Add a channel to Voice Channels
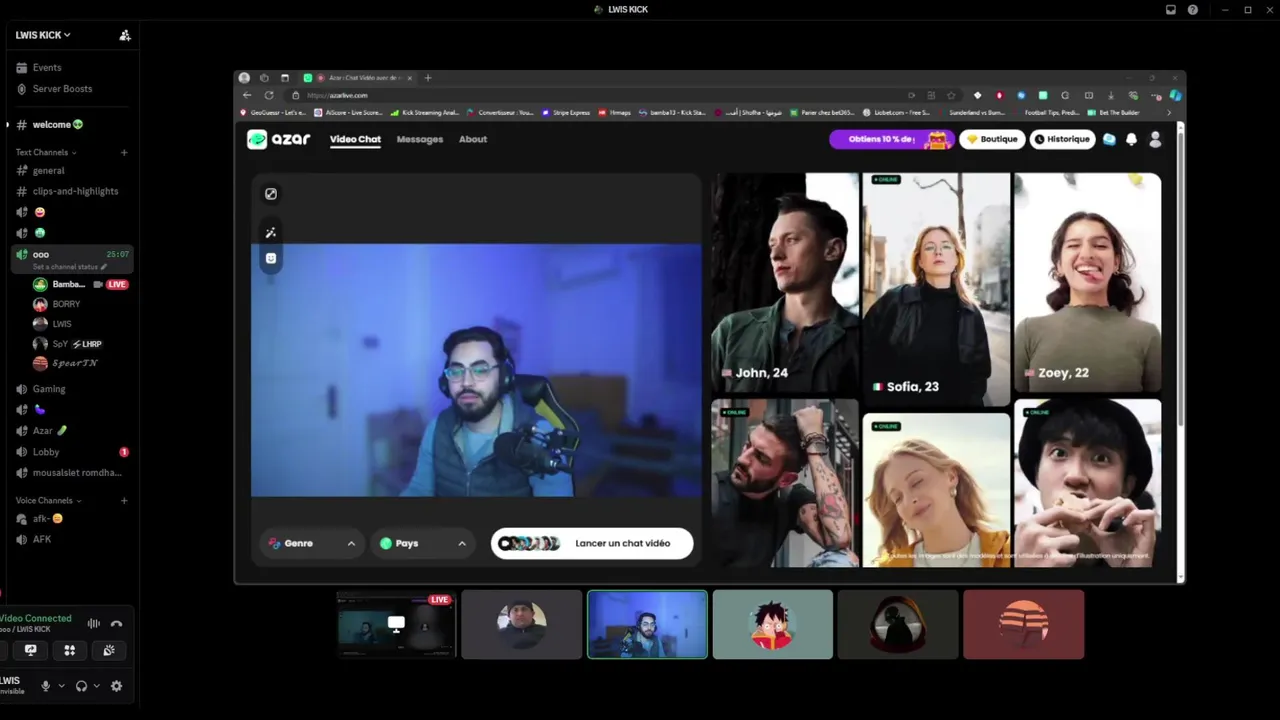This screenshot has width=1280, height=720. pos(124,500)
